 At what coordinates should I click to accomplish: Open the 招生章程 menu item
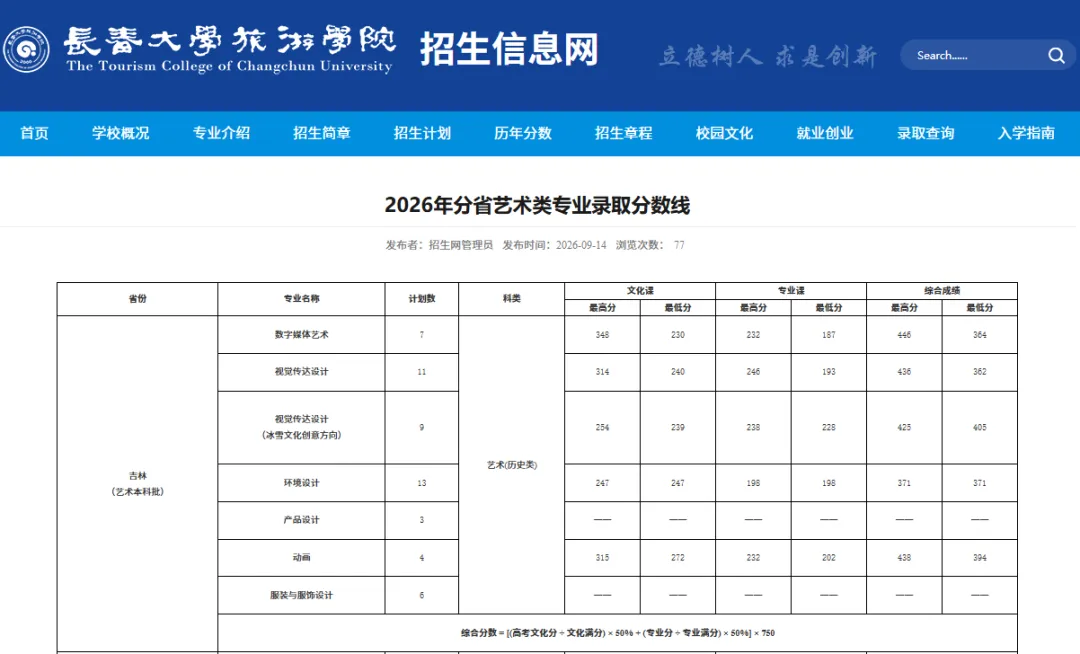(x=623, y=134)
